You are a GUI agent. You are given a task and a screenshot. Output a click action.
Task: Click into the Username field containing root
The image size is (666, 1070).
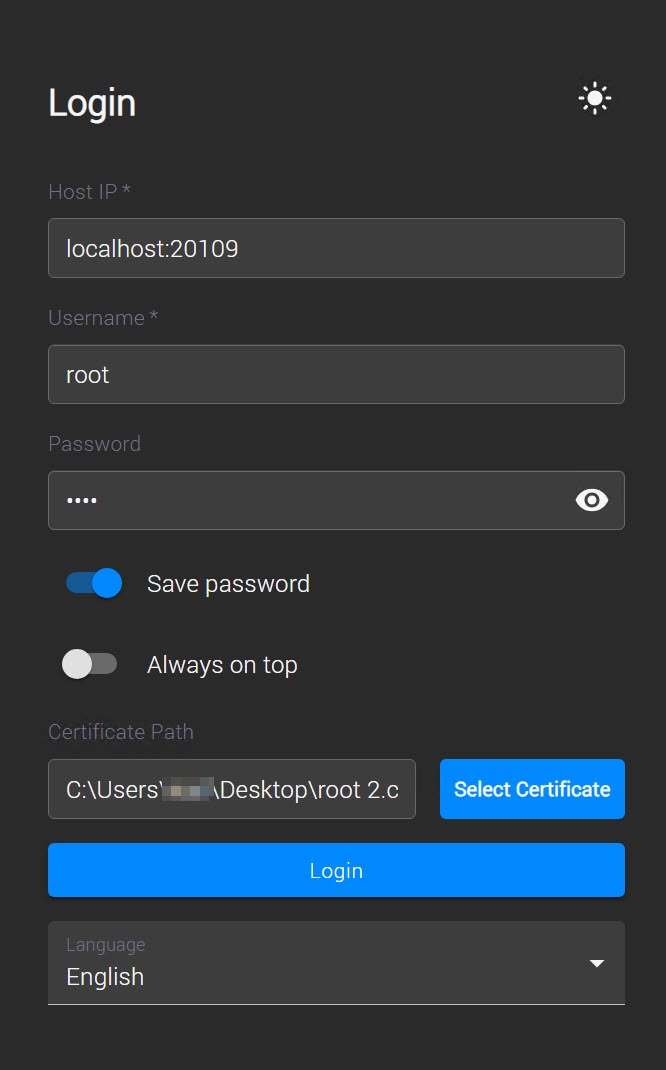[336, 375]
